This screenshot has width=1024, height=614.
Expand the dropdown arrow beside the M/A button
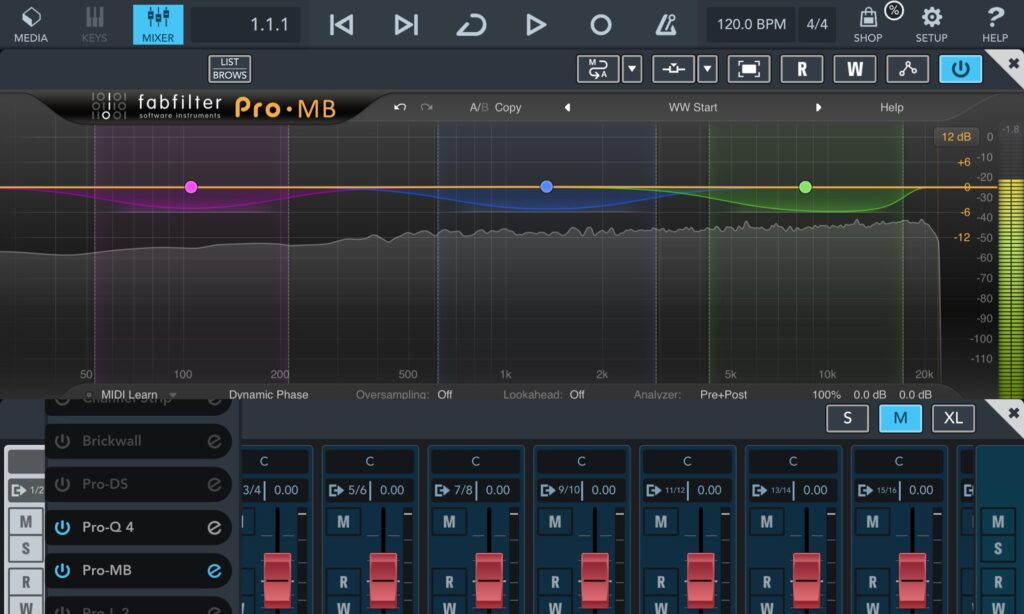coord(632,69)
